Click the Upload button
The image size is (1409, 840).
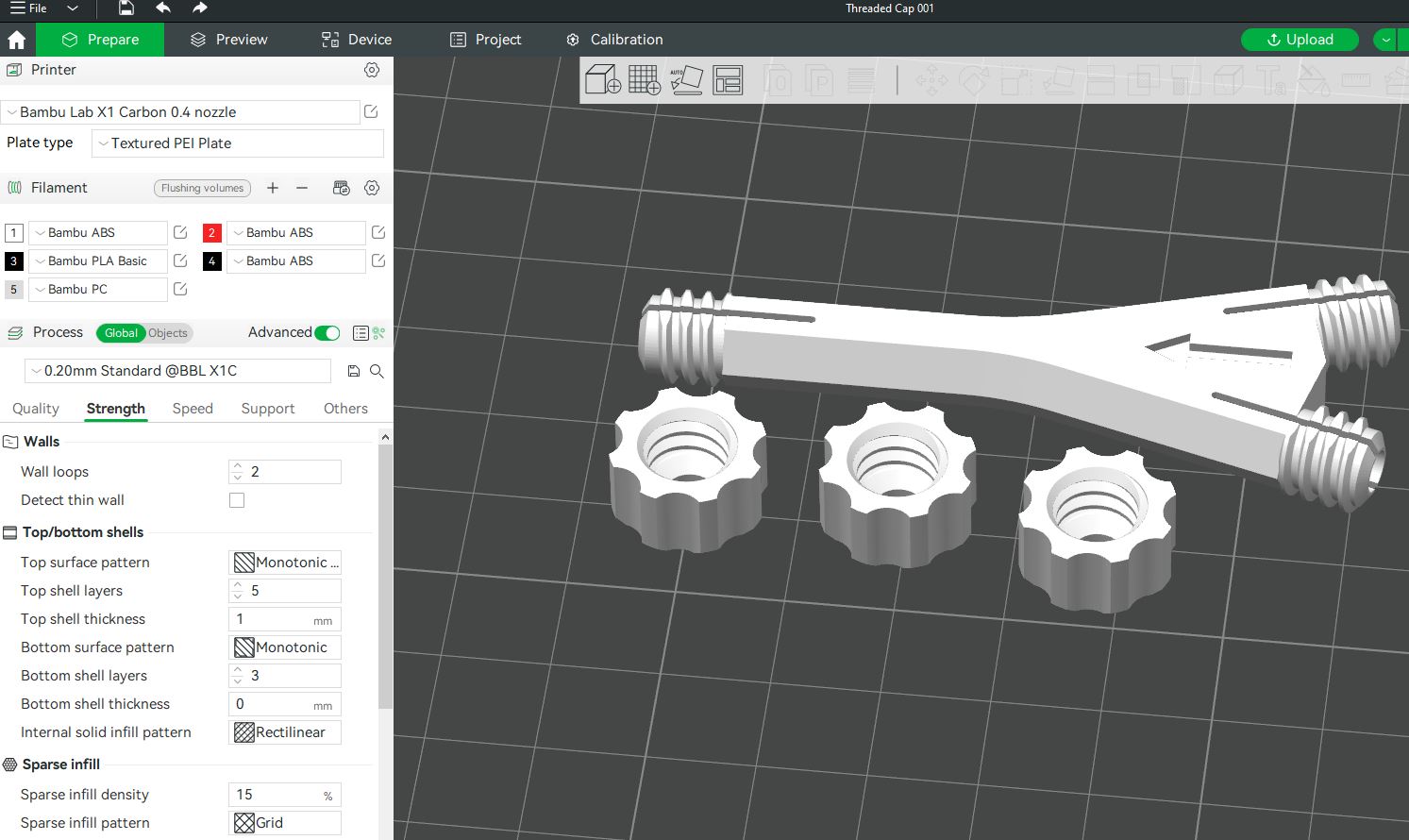tap(1300, 39)
